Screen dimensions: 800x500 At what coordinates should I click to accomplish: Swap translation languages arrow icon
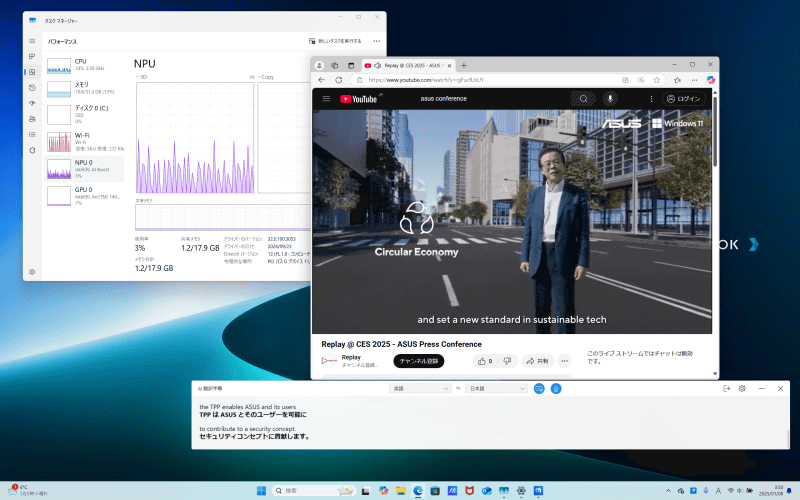click(458, 389)
